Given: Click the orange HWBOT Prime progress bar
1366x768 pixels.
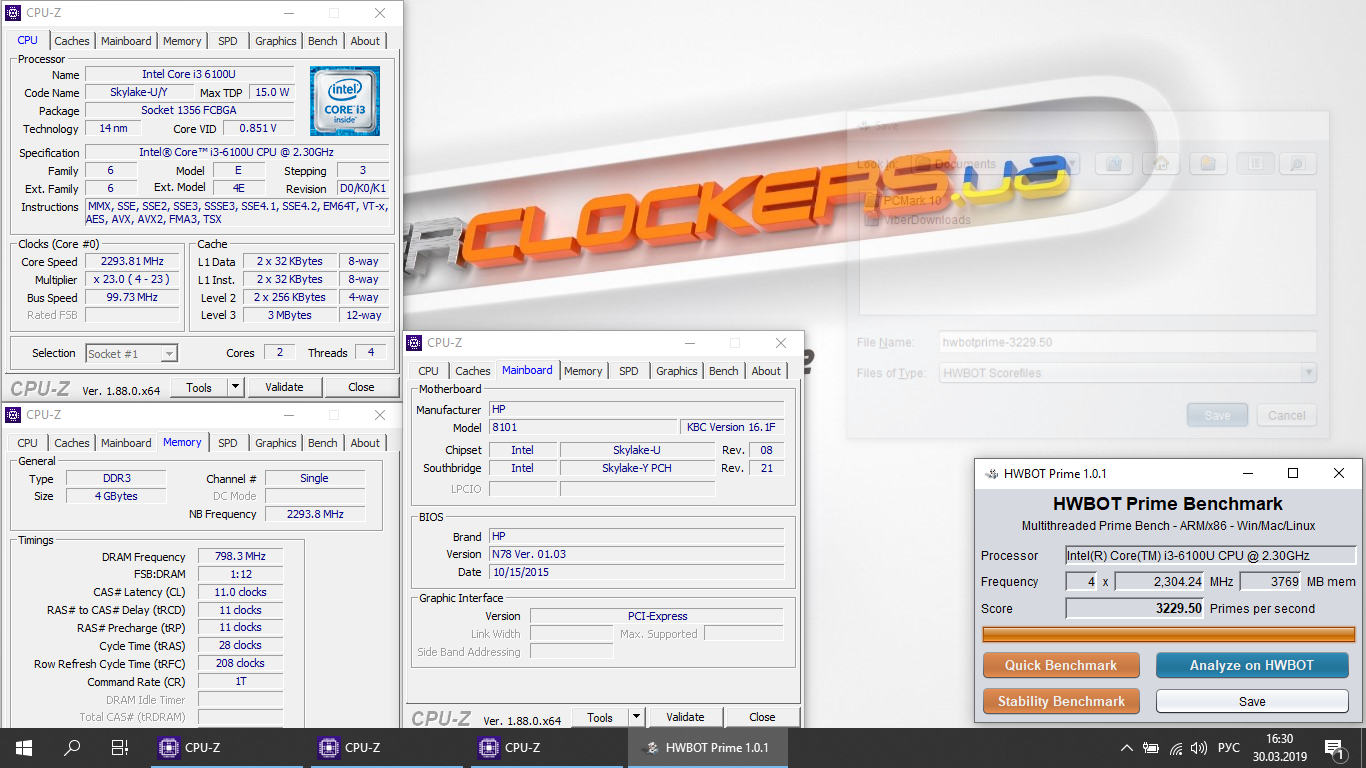Looking at the screenshot, I should 1169,634.
